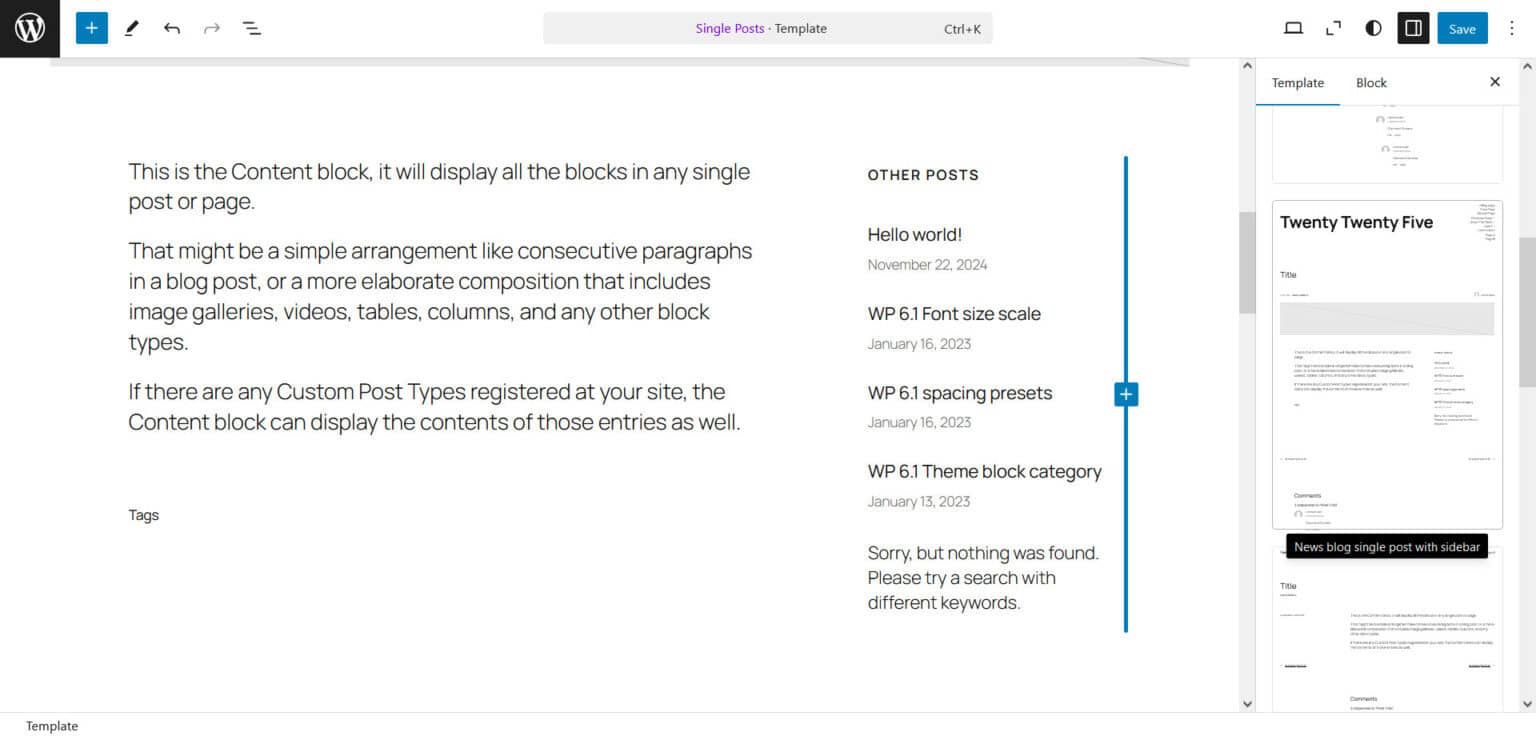The width and height of the screenshot is (1536, 736).
Task: Redo the last change
Action: pyautogui.click(x=211, y=28)
